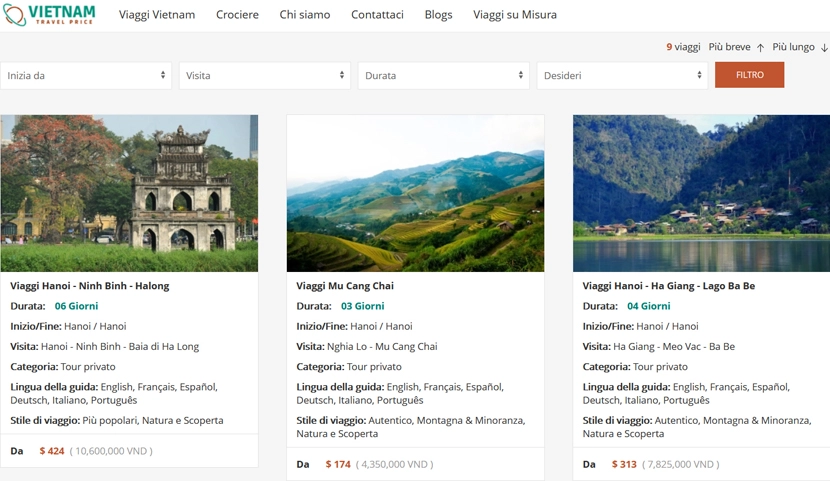Screen dimensions: 830x481
Task: Go to Chi siamo page
Action: click(305, 15)
